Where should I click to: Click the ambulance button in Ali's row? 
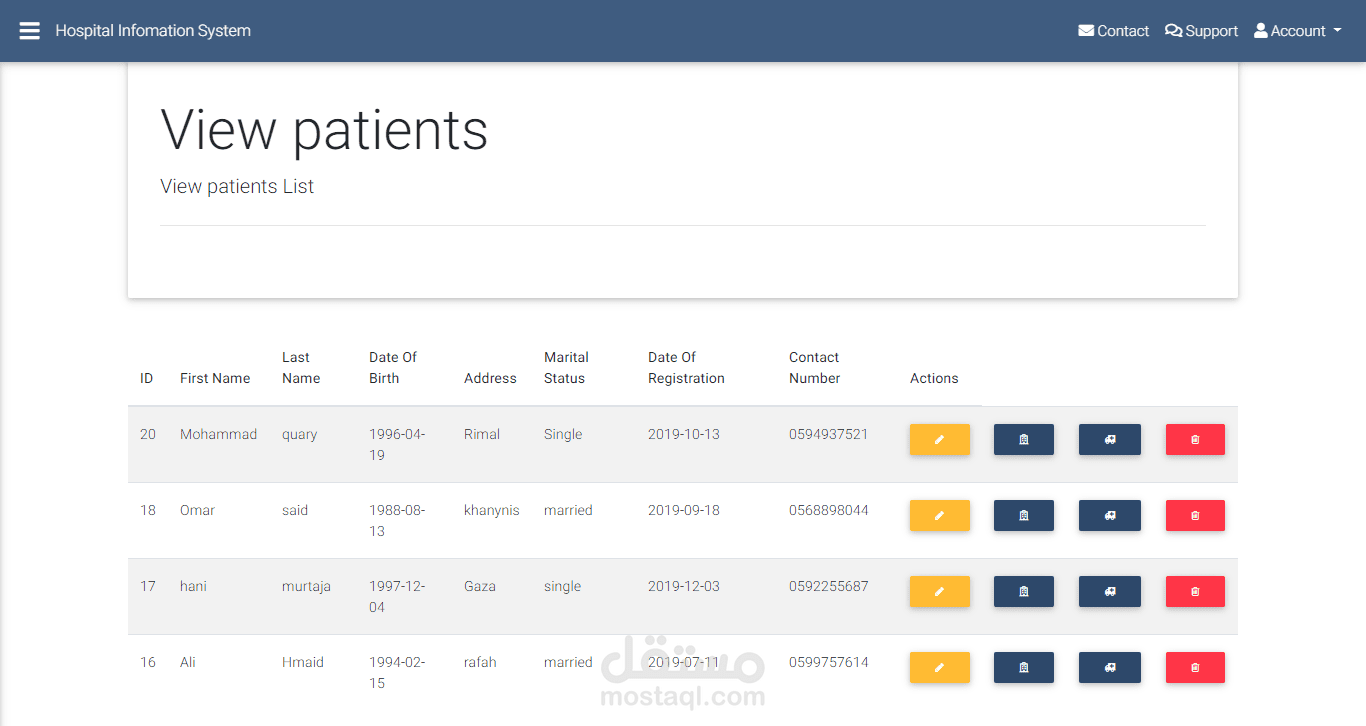(1109, 668)
